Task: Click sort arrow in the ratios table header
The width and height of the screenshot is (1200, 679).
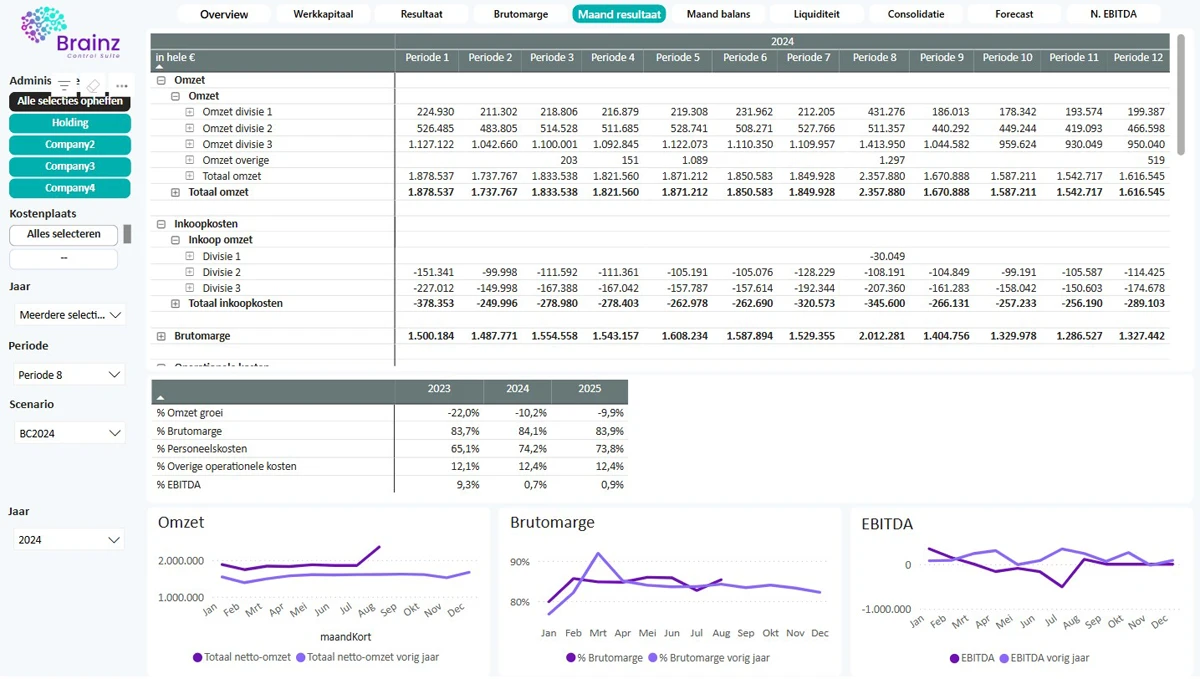Action: (x=160, y=398)
